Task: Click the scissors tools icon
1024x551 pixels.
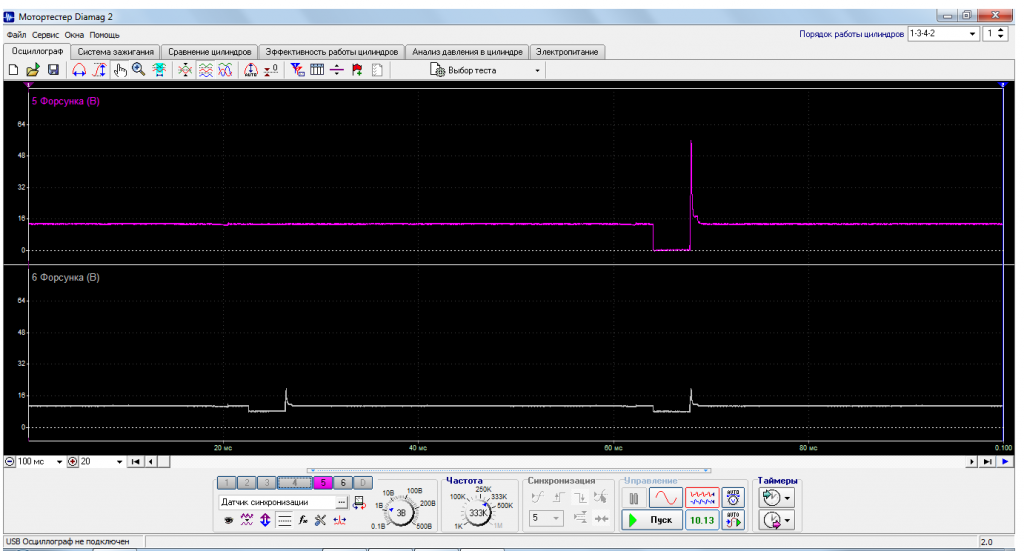Action: pyautogui.click(x=321, y=520)
